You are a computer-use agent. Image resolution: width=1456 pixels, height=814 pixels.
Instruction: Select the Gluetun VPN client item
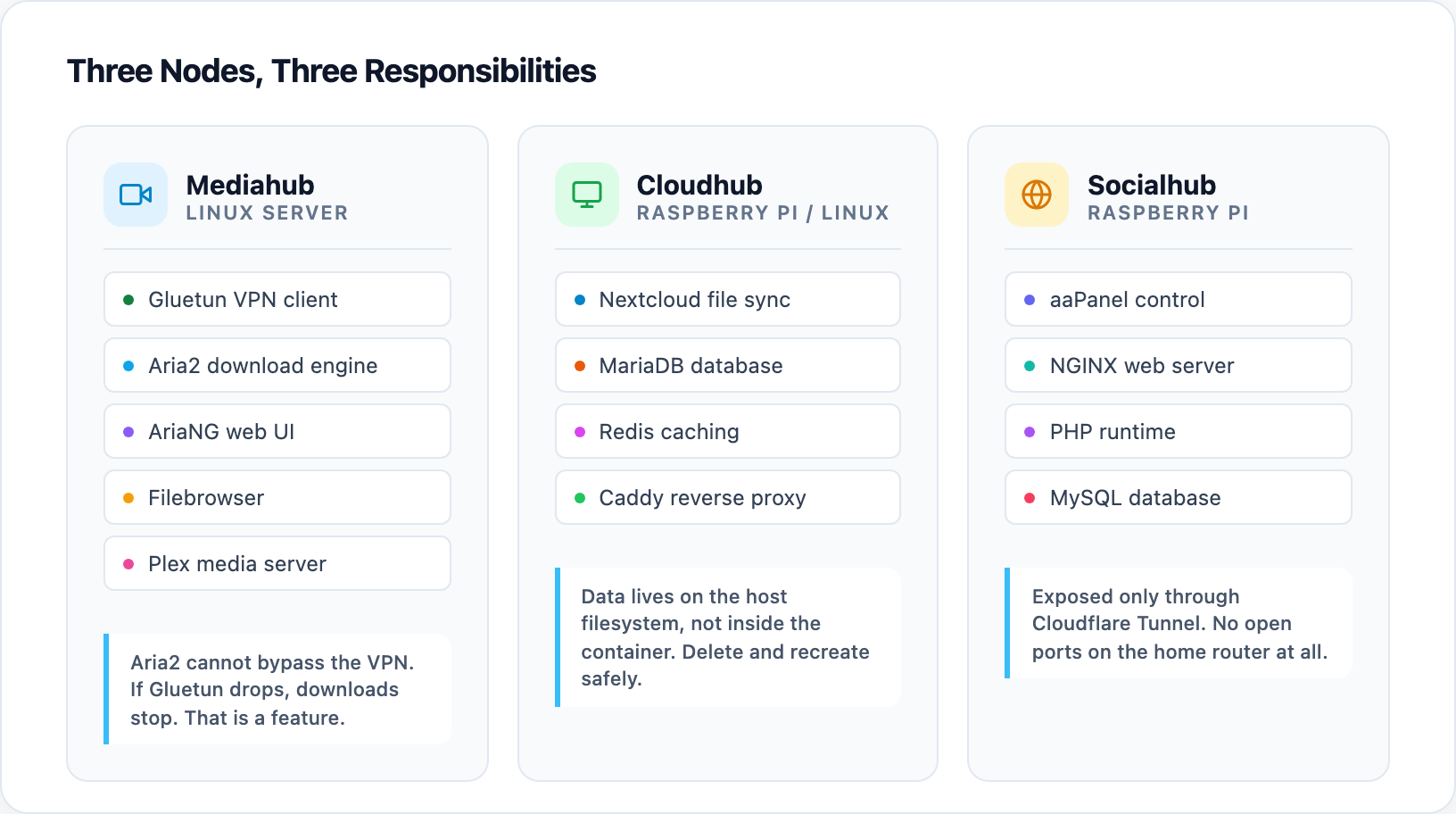pos(277,299)
